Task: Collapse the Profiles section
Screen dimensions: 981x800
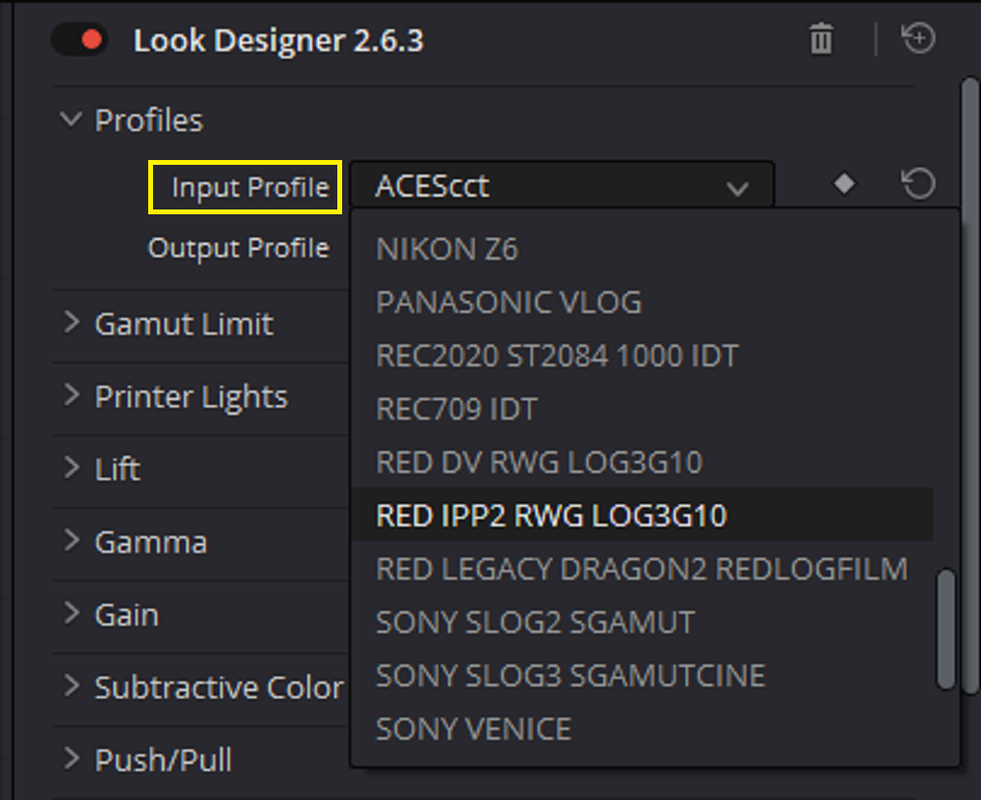Action: (x=71, y=119)
